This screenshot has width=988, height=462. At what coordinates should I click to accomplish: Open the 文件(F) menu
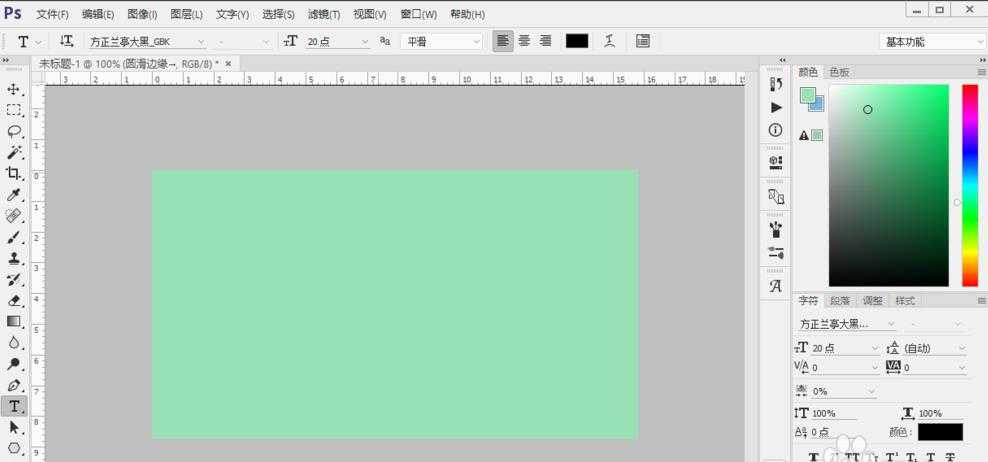click(x=52, y=14)
